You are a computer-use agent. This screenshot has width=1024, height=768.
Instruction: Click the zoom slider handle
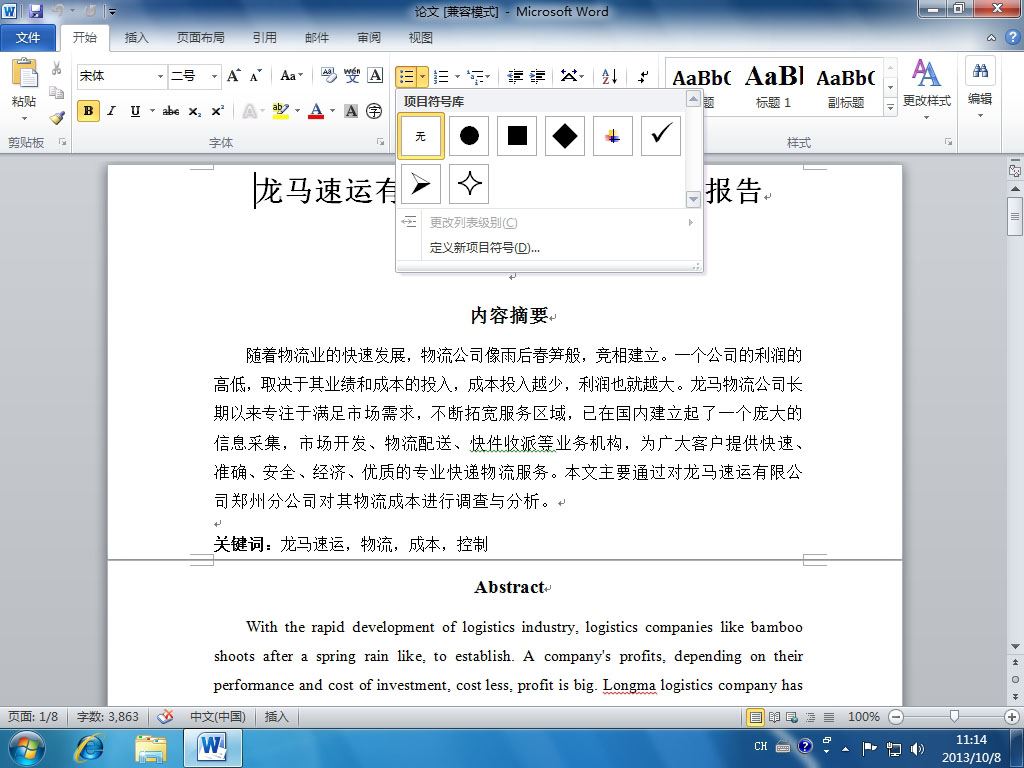point(954,716)
